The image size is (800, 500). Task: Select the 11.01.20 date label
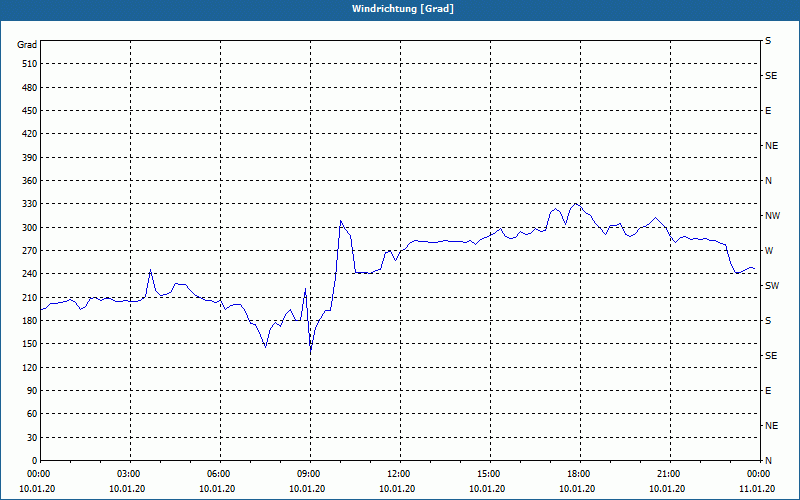[x=757, y=489]
